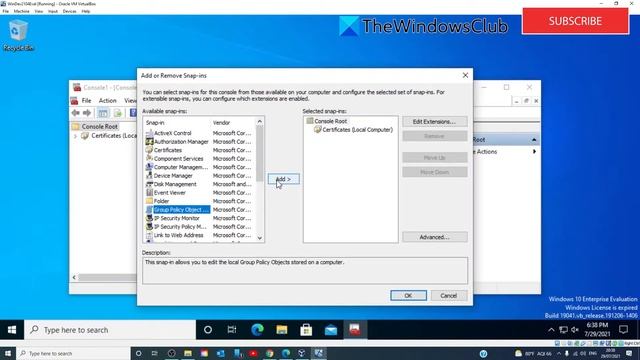Click Back arrow in Console1 toolbar
640x360 pixels.
tap(76, 113)
